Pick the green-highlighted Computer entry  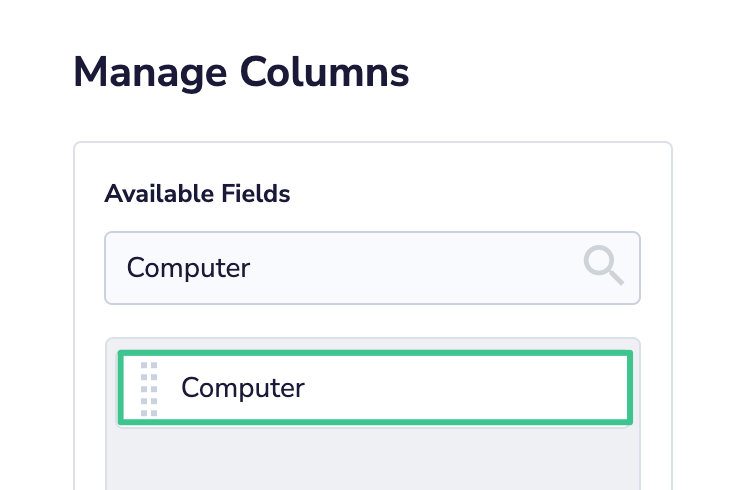[375, 388]
